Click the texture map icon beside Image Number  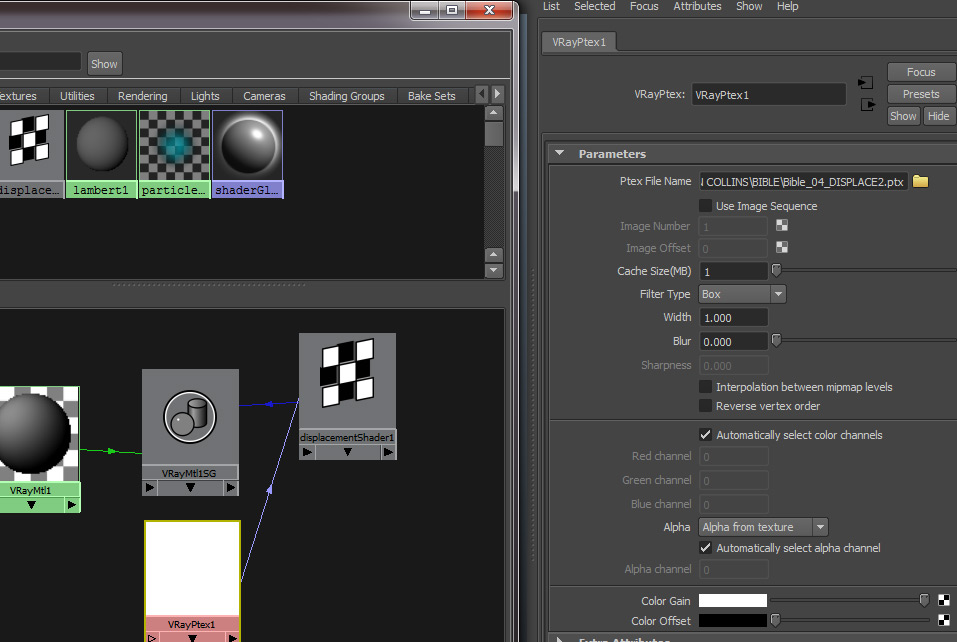point(781,225)
